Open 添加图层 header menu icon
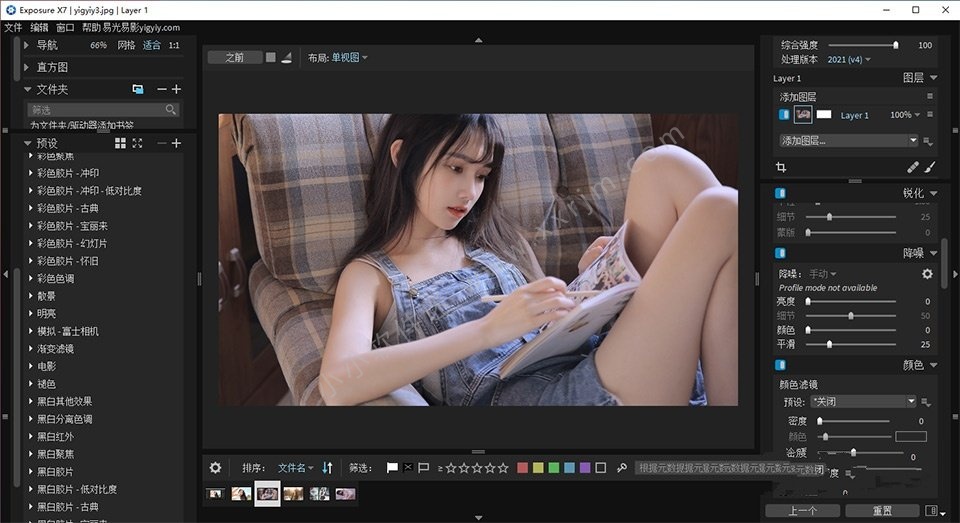The height and width of the screenshot is (523, 960). tap(930, 96)
